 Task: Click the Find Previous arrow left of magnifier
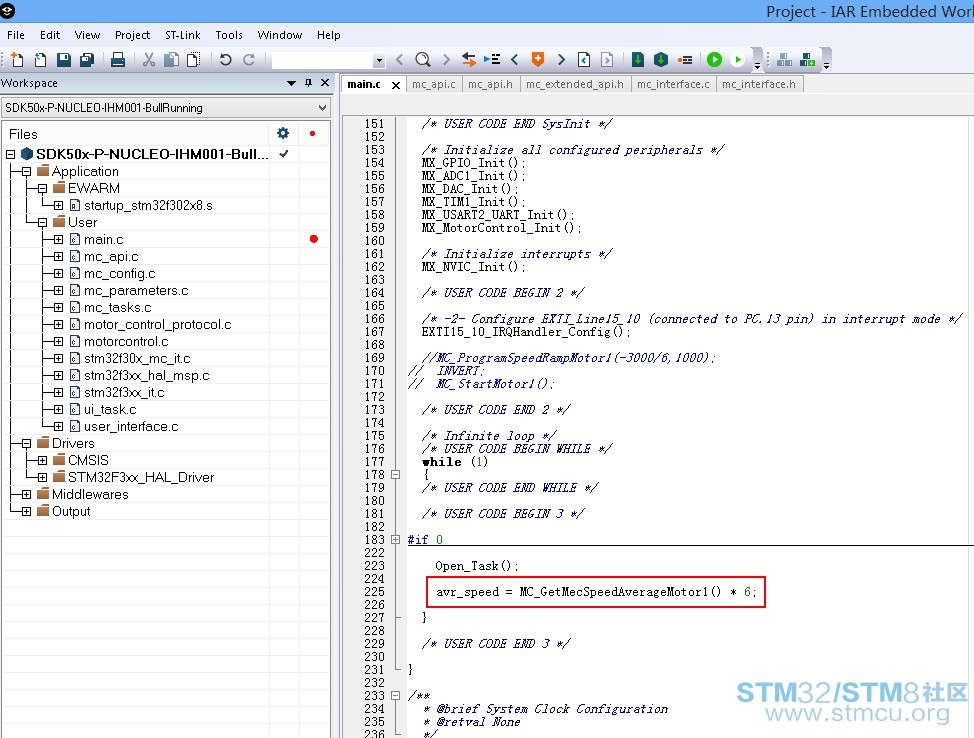(x=399, y=60)
